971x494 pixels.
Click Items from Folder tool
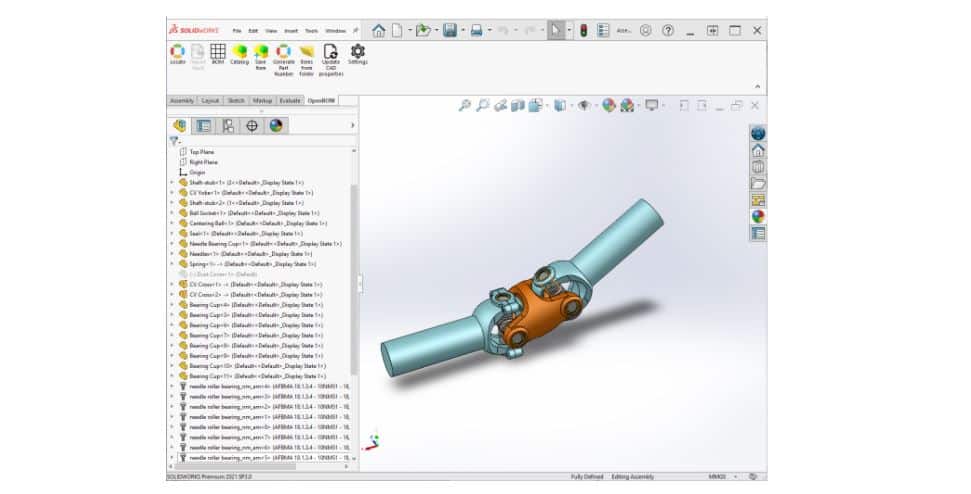pos(307,59)
